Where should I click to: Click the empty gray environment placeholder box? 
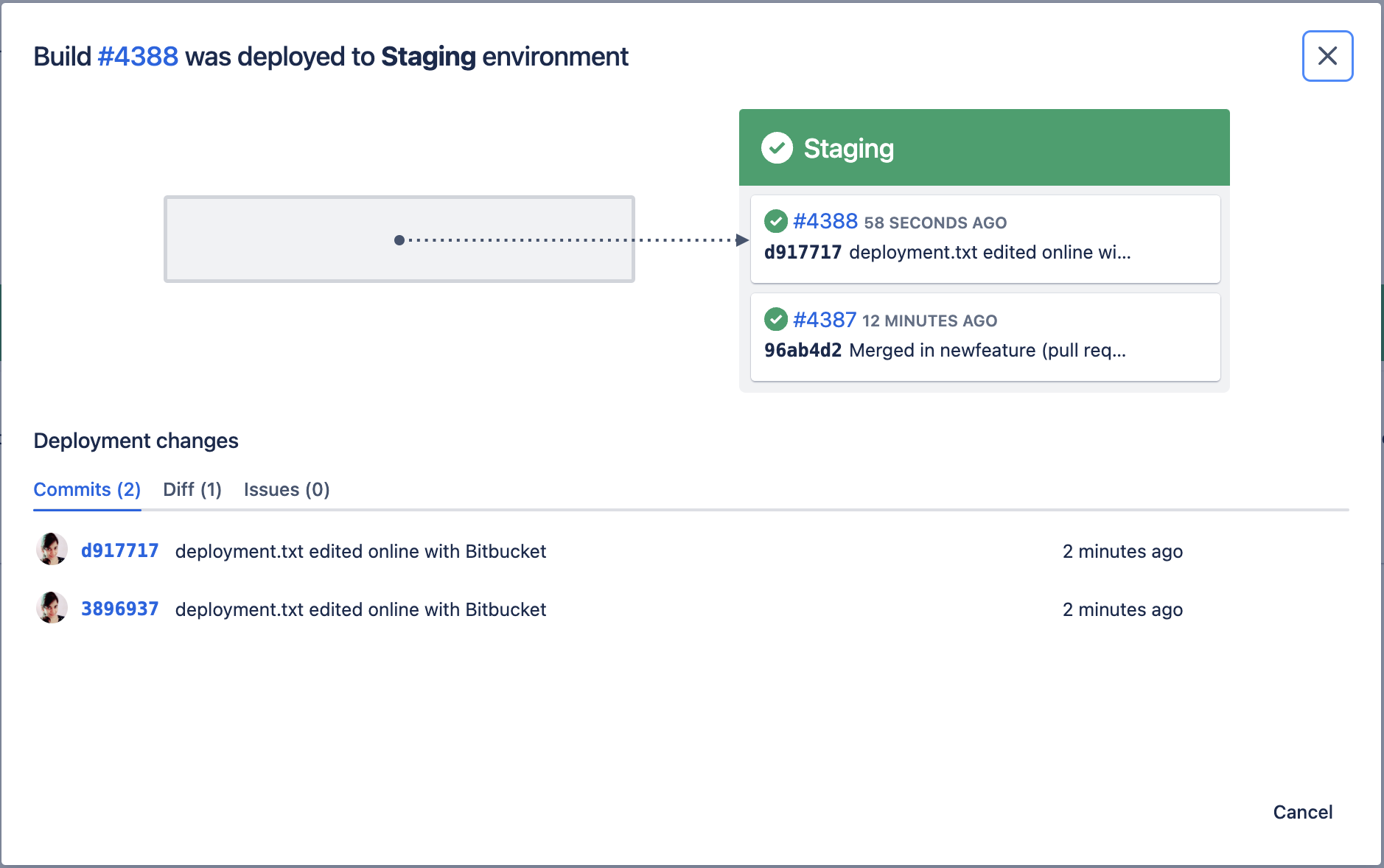point(280,239)
